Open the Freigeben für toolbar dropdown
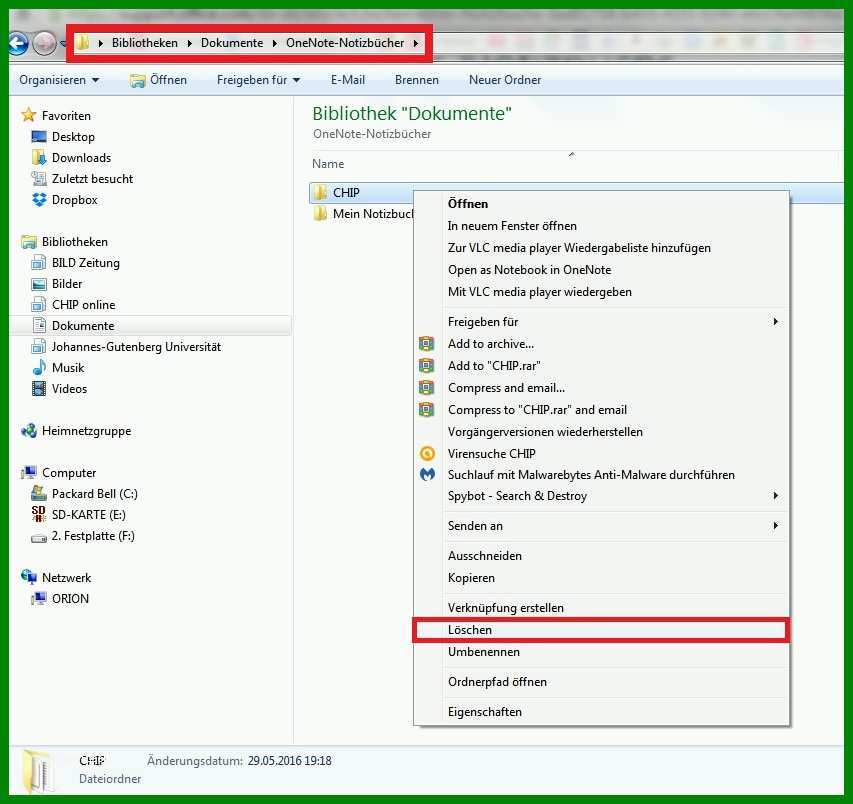853x804 pixels. pos(258,80)
